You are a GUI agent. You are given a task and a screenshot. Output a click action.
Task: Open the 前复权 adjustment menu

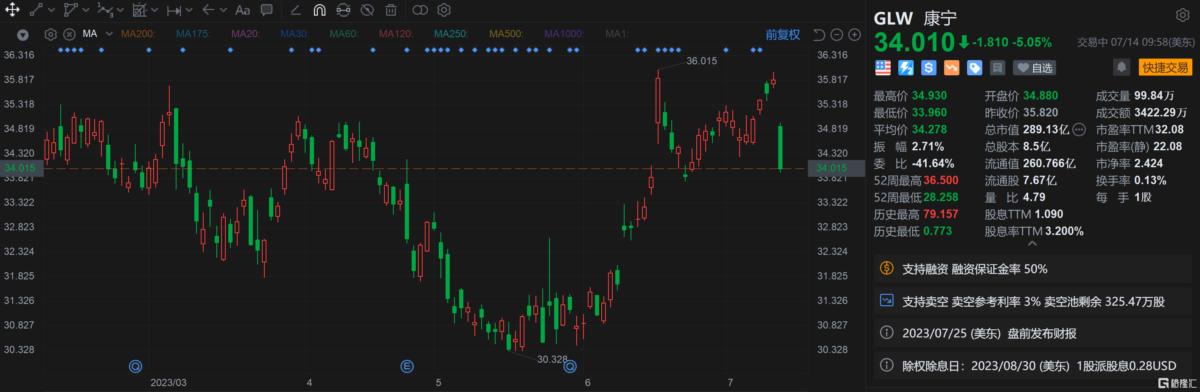(783, 33)
